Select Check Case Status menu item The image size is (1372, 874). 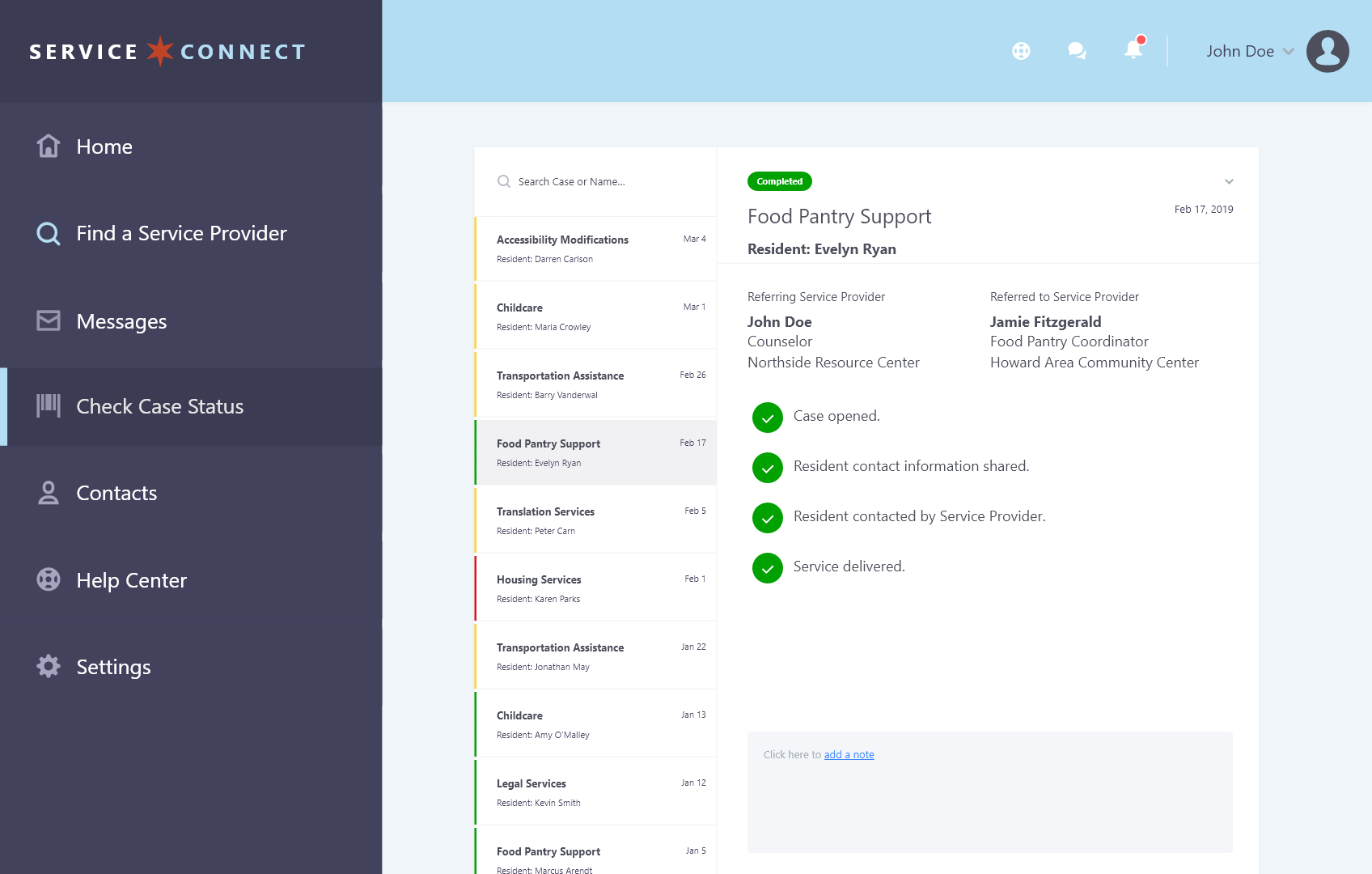tap(191, 407)
